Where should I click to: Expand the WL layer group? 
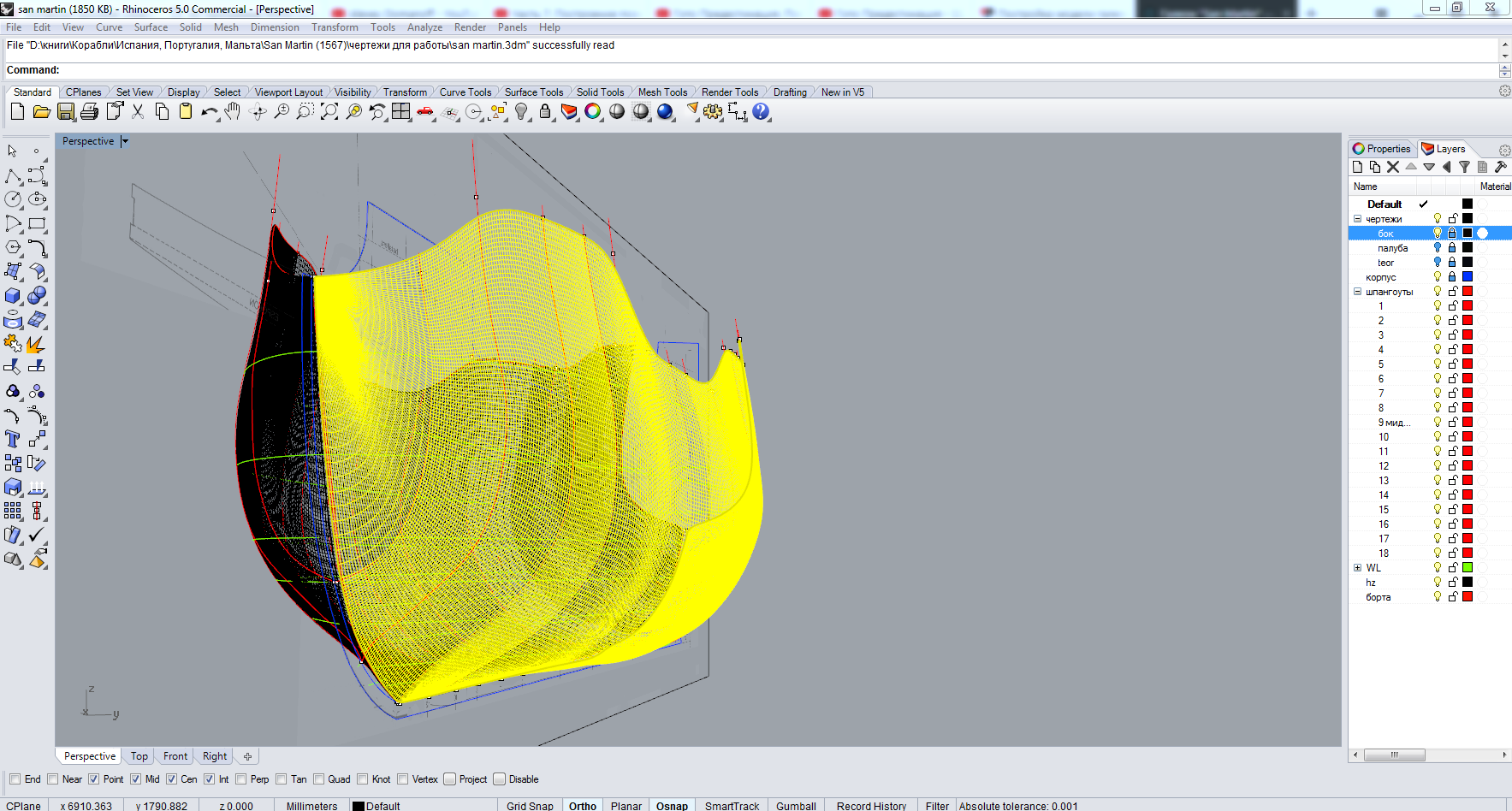[x=1357, y=568]
